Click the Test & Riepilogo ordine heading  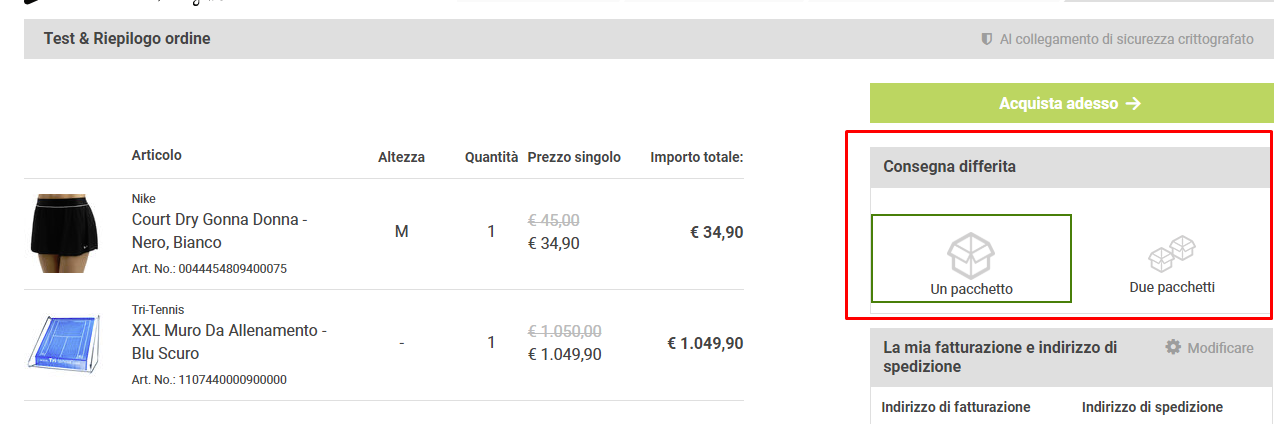127,39
